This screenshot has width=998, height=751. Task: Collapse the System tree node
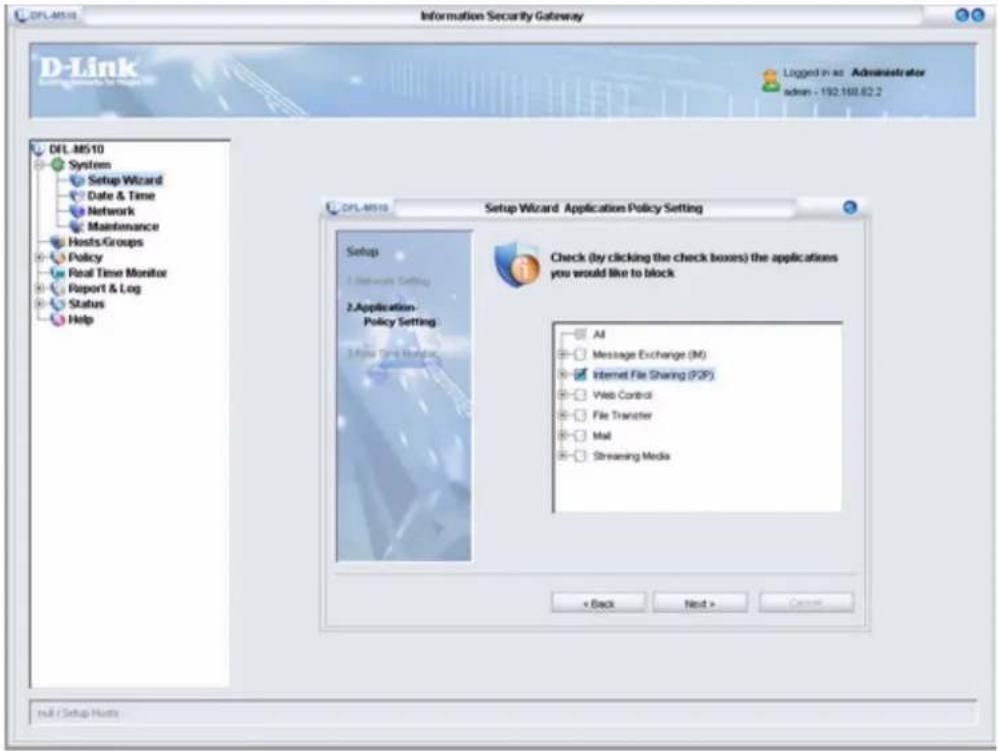pyautogui.click(x=40, y=165)
